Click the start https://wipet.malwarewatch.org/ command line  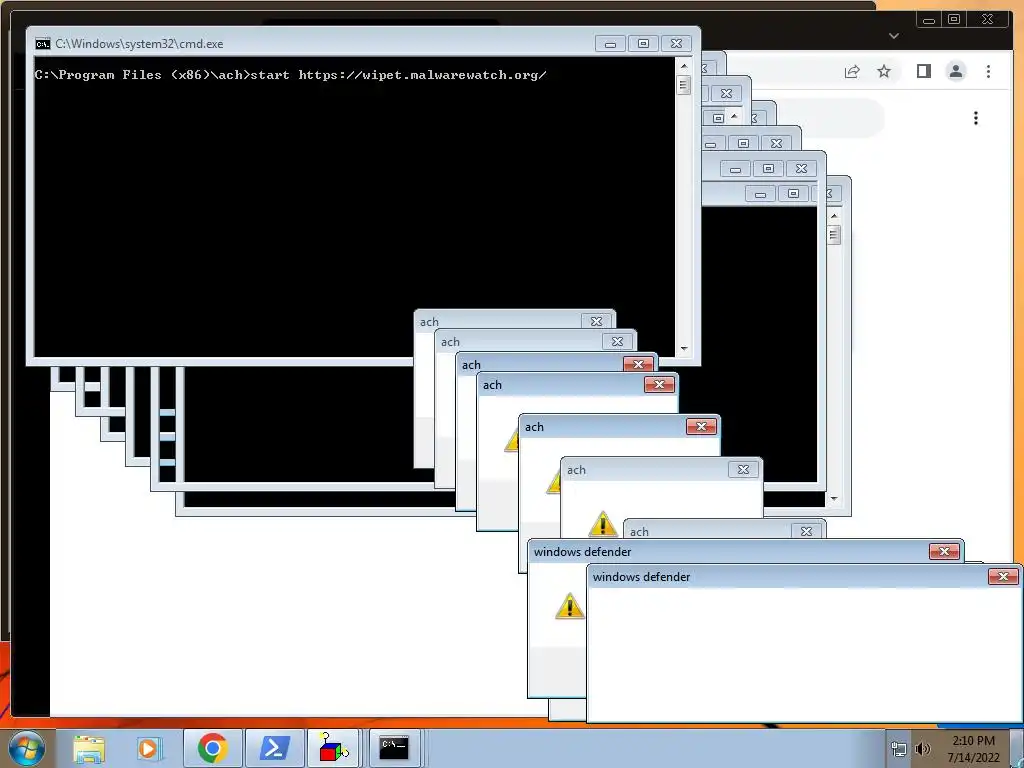tap(398, 74)
